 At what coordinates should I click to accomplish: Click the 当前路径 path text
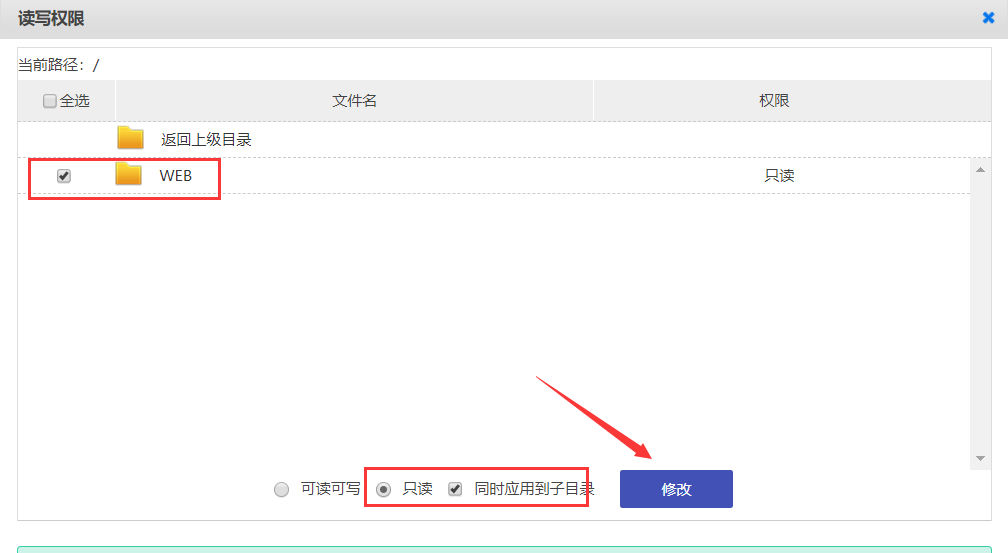click(58, 65)
